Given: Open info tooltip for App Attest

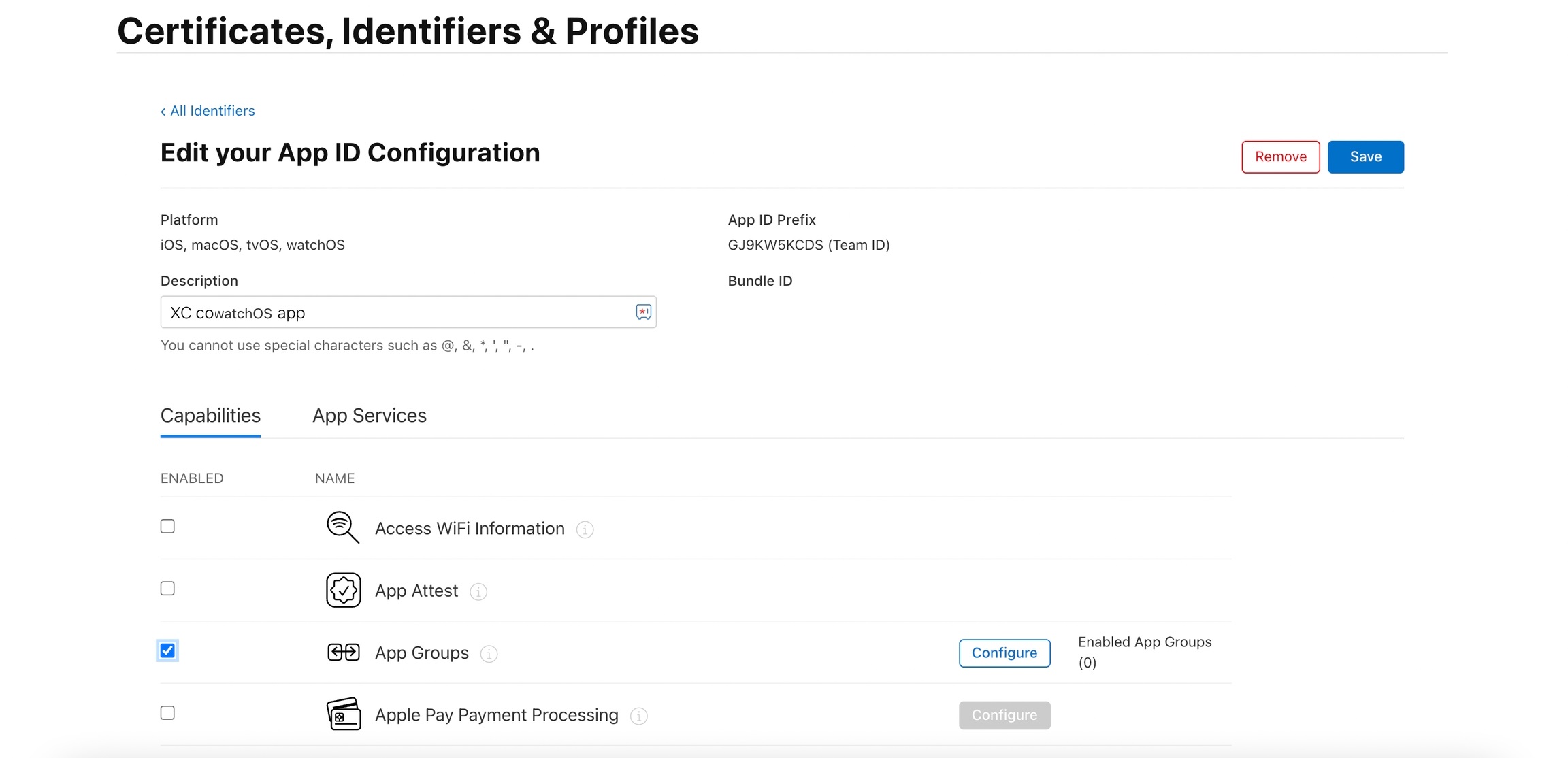Looking at the screenshot, I should (478, 592).
